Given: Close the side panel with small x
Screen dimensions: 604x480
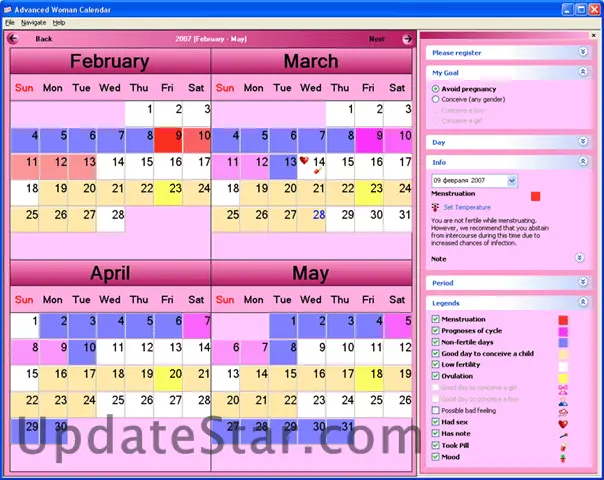Looking at the screenshot, I should [x=594, y=35].
